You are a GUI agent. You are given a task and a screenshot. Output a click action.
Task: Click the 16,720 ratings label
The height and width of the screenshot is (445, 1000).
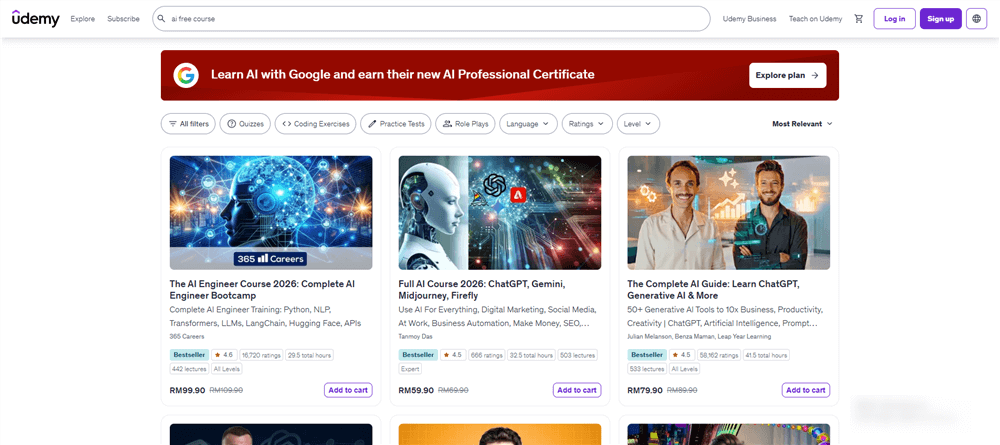pyautogui.click(x=260, y=355)
